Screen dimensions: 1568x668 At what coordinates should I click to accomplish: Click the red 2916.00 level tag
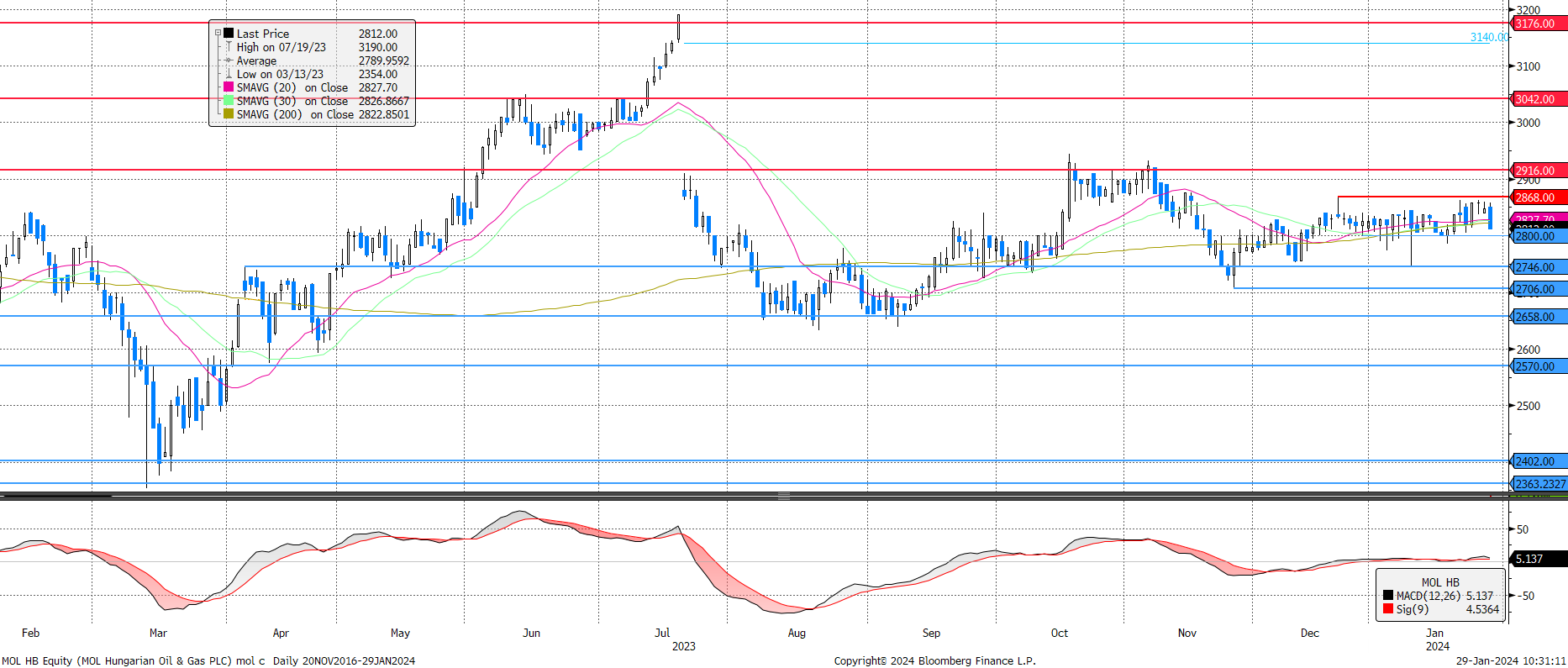click(x=1539, y=171)
